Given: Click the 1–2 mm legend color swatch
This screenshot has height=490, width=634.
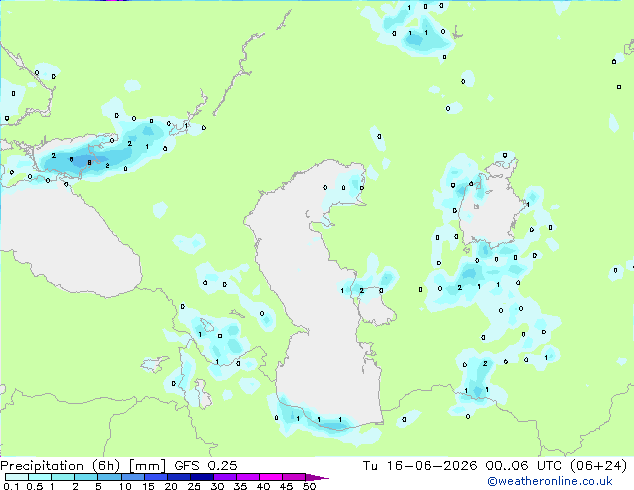Looking at the screenshot, I should 63,477.
